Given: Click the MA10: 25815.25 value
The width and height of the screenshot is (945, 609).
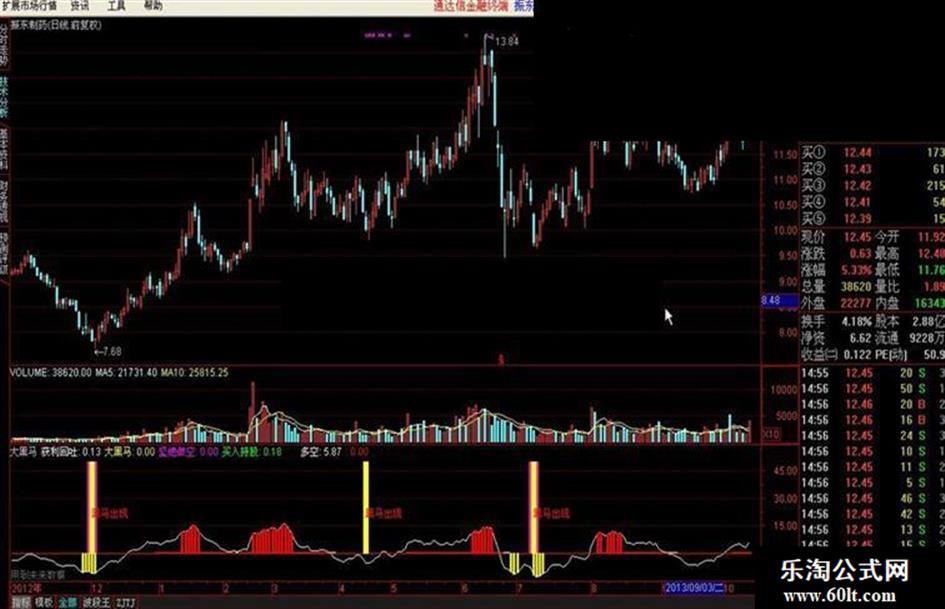Looking at the screenshot, I should [x=194, y=373].
